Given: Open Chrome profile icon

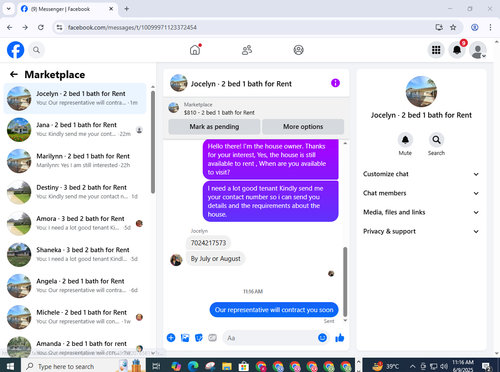Looking at the screenshot, I should click(475, 27).
